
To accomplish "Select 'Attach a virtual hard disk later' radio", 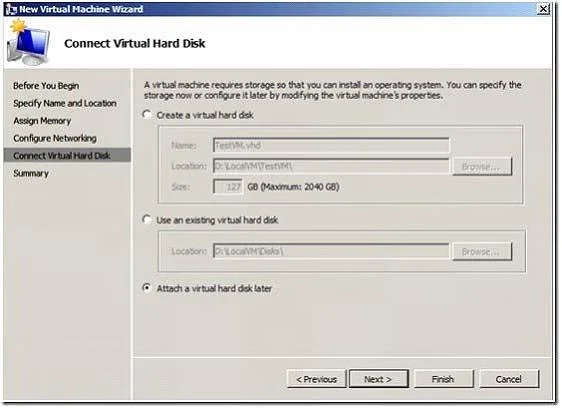I will [x=147, y=288].
